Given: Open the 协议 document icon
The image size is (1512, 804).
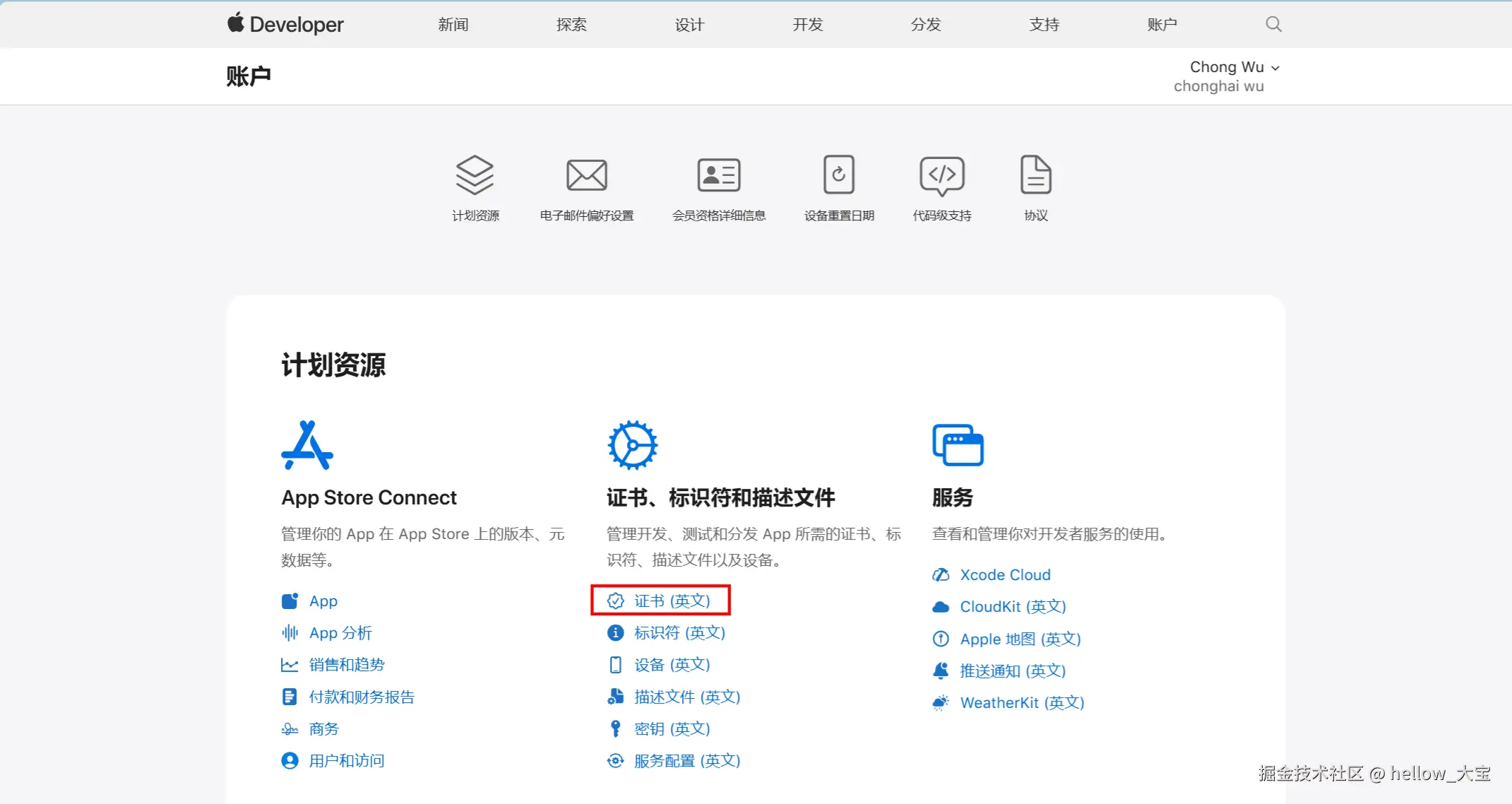Looking at the screenshot, I should click(1035, 175).
